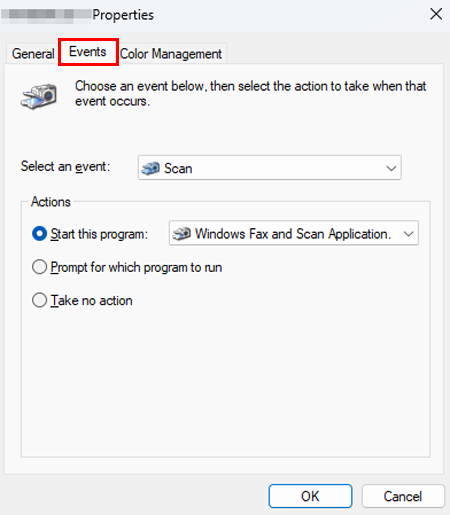Click the Take no action label text
This screenshot has height=515, width=450.
(91, 300)
